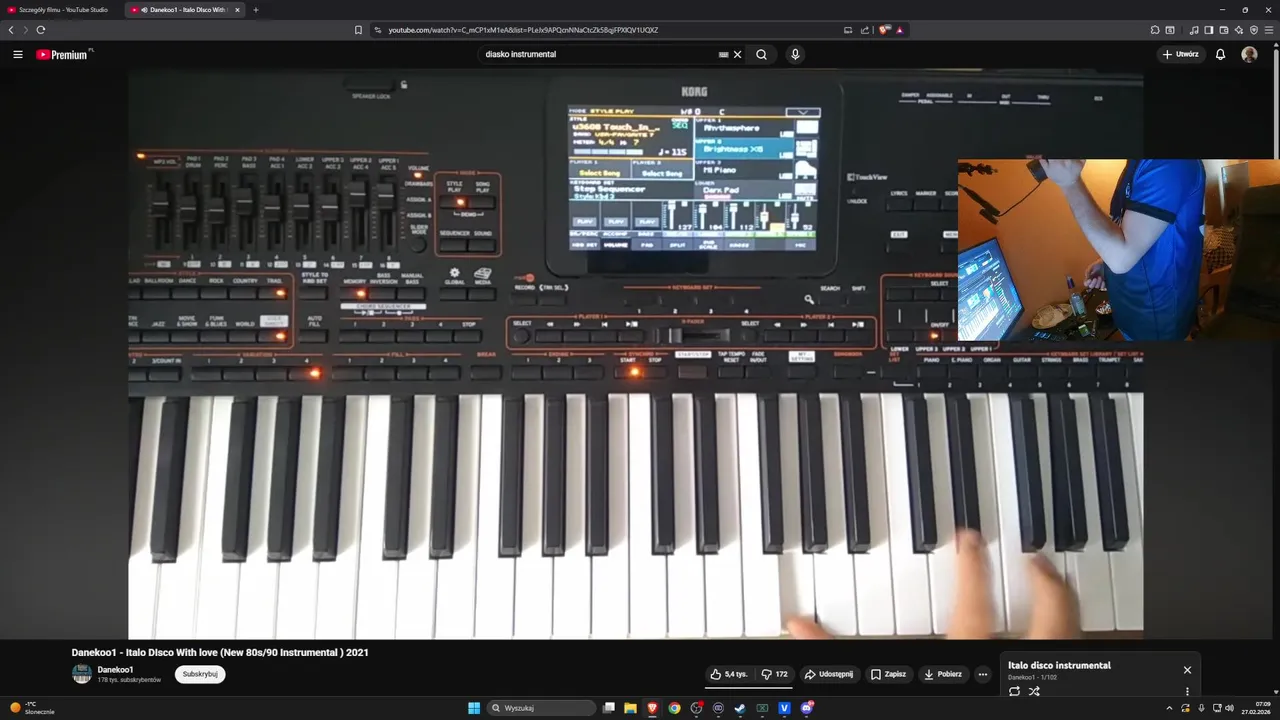Go to YouTube Premium home logo

[63, 54]
